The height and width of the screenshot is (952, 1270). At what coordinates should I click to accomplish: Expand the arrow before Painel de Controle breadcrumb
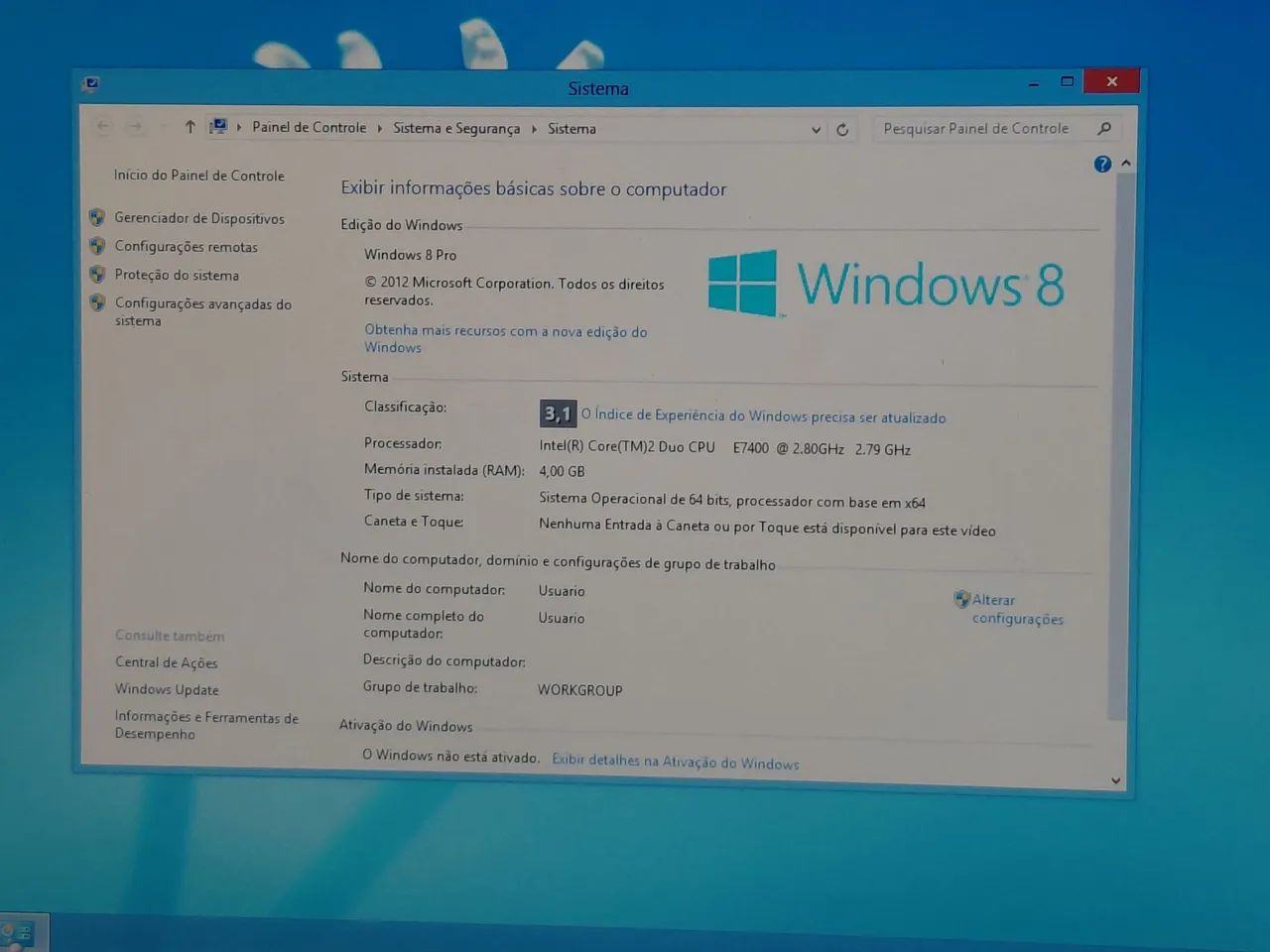[x=239, y=127]
